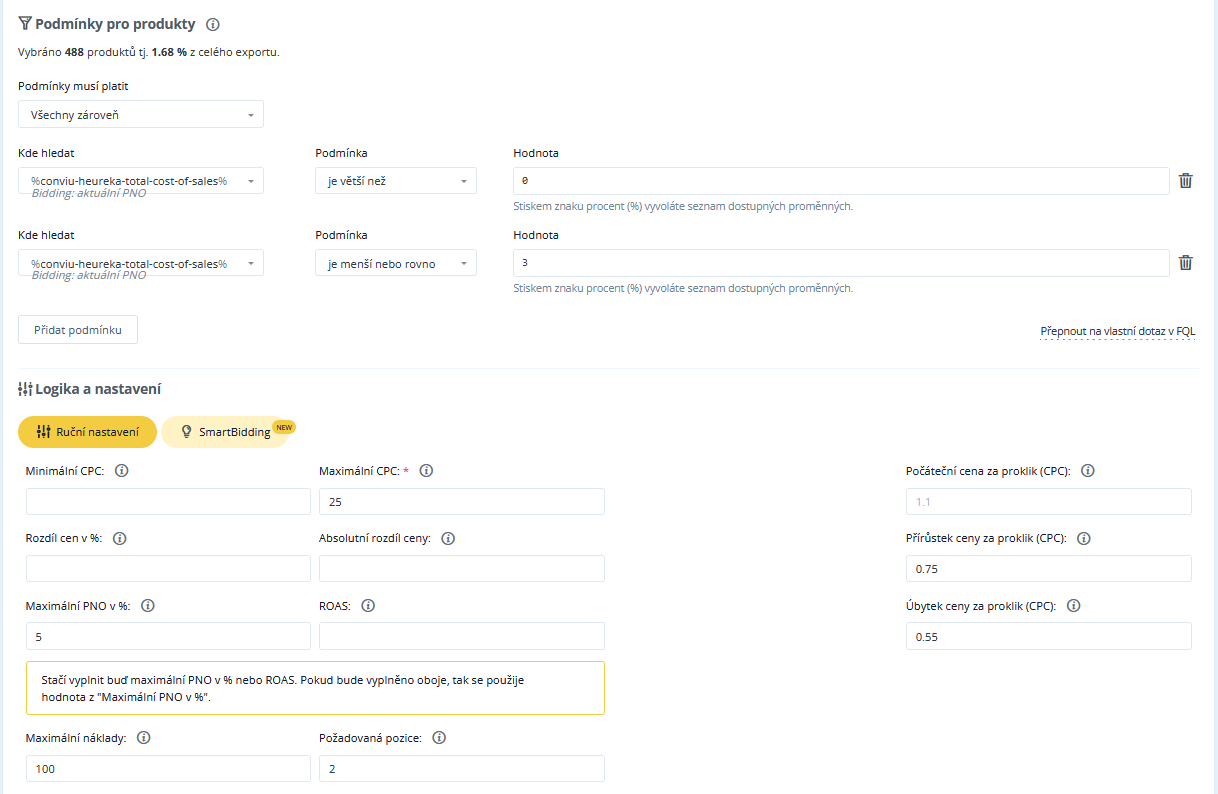Switch to SmartBidding tab
This screenshot has height=794, width=1218.
tap(226, 432)
